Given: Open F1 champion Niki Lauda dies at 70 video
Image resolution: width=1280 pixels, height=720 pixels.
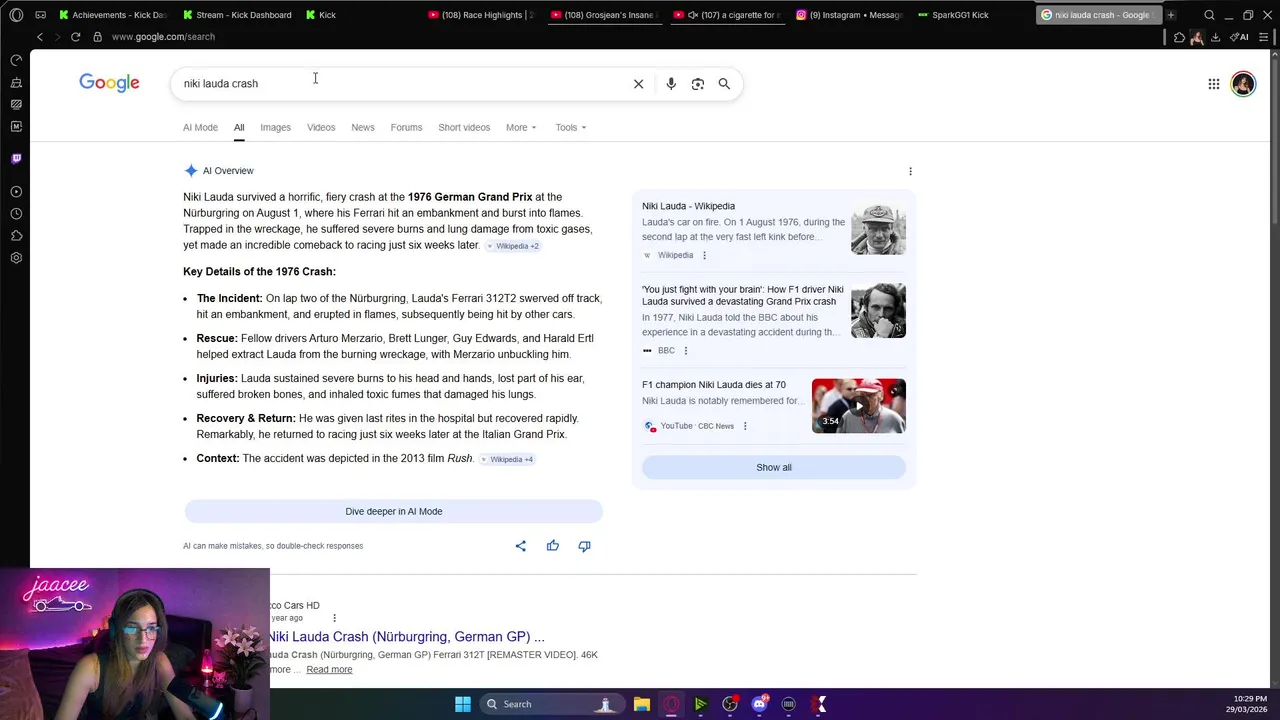Looking at the screenshot, I should tap(714, 385).
